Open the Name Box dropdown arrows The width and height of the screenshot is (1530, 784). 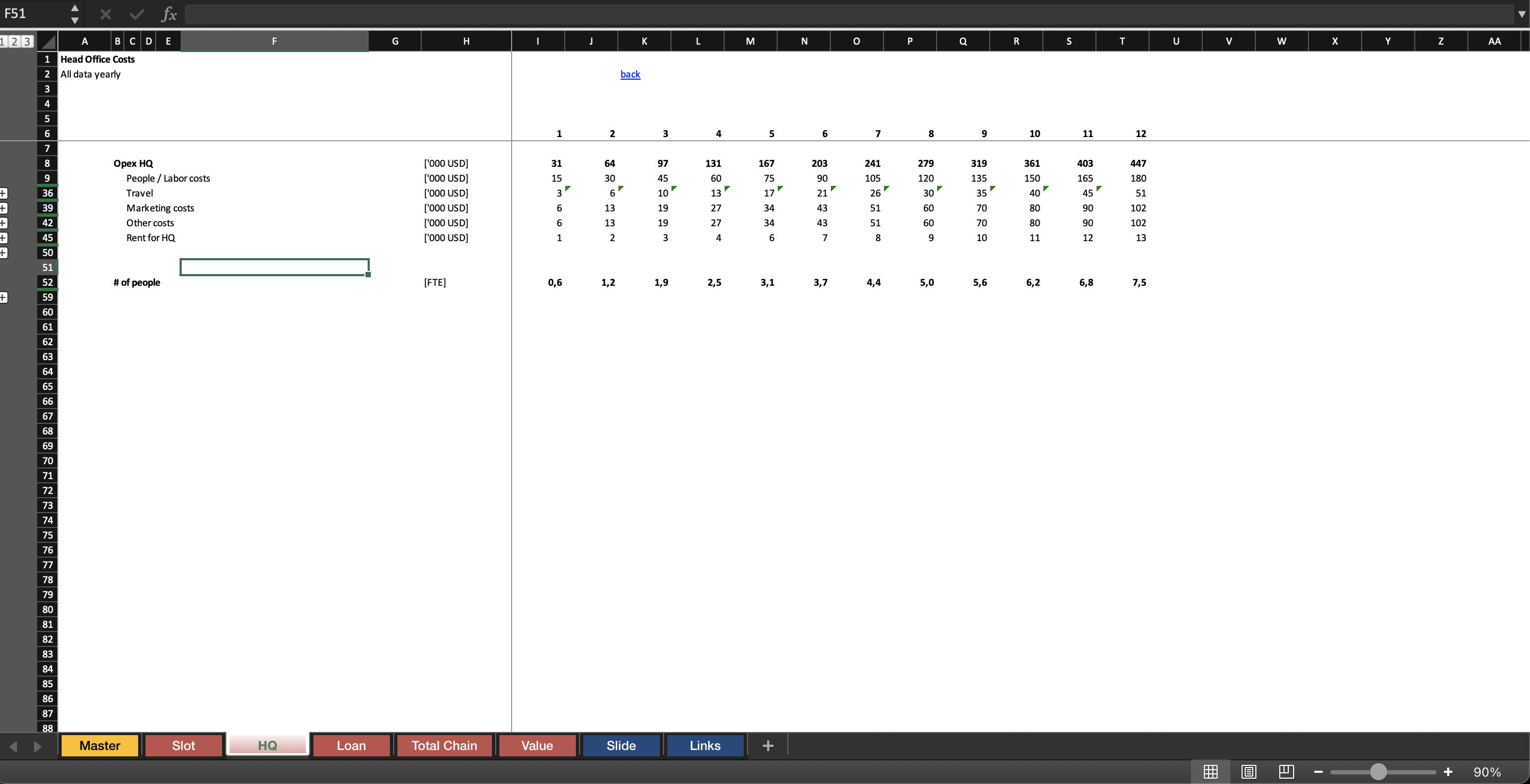point(75,14)
